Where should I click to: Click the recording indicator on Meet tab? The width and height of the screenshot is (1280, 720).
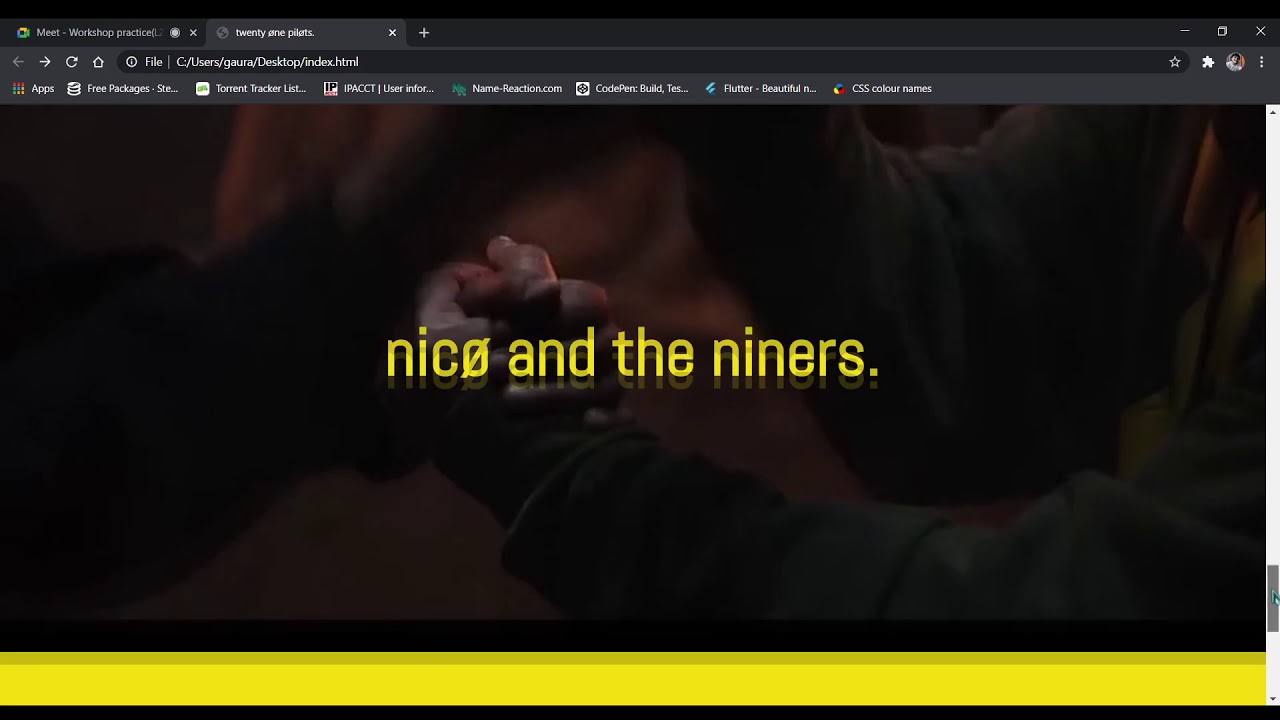[x=175, y=32]
